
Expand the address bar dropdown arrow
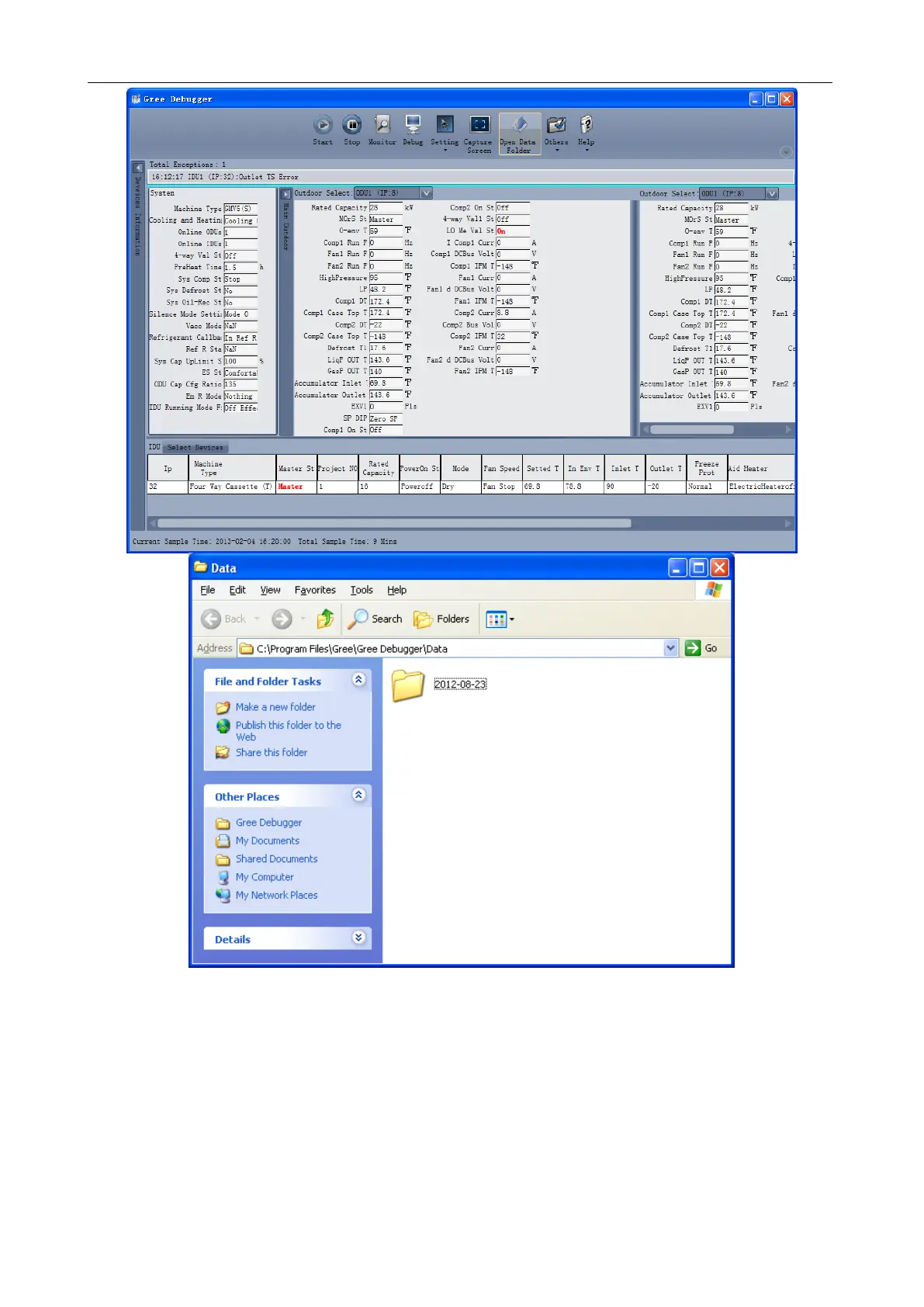coord(671,648)
